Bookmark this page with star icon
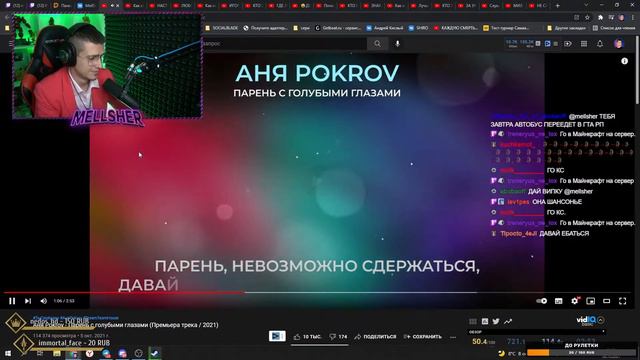The width and height of the screenshot is (640, 360). pyautogui.click(x=587, y=18)
